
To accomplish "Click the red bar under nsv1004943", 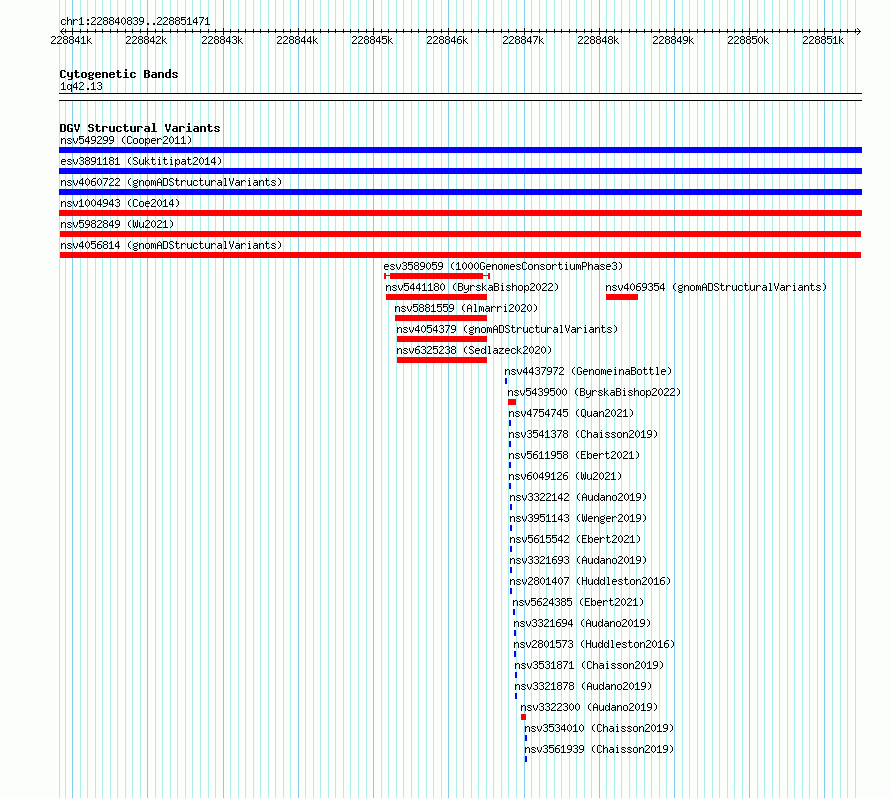I will [x=460, y=213].
